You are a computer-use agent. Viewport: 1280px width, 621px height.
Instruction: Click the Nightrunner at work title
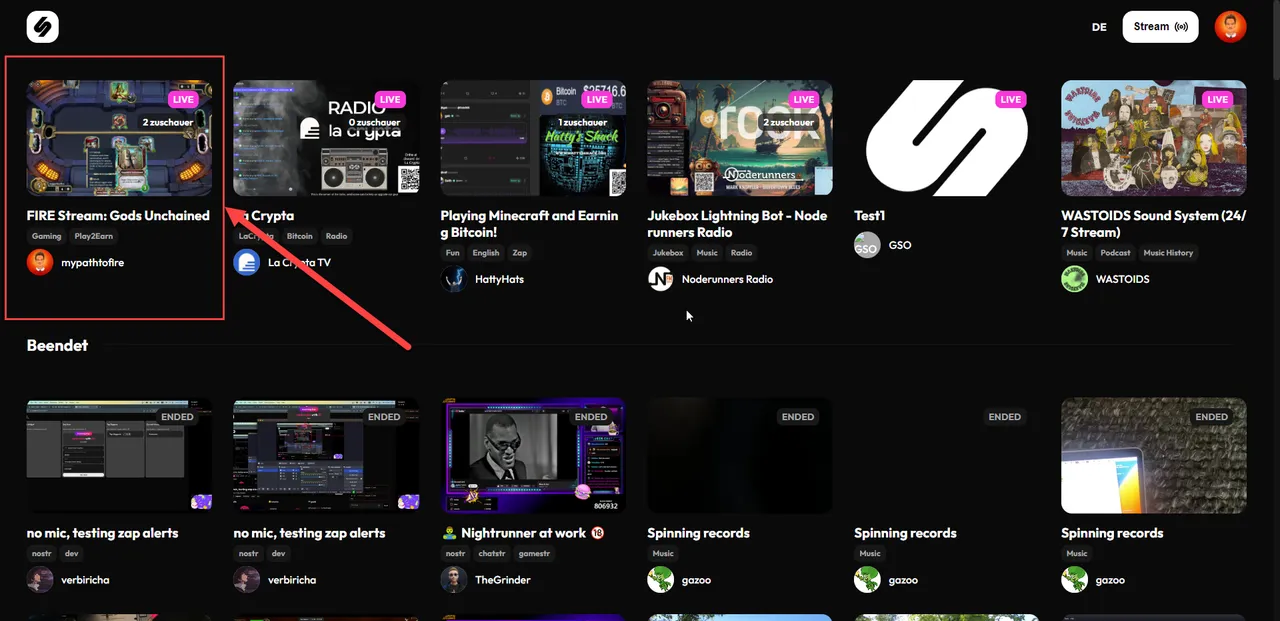point(523,533)
